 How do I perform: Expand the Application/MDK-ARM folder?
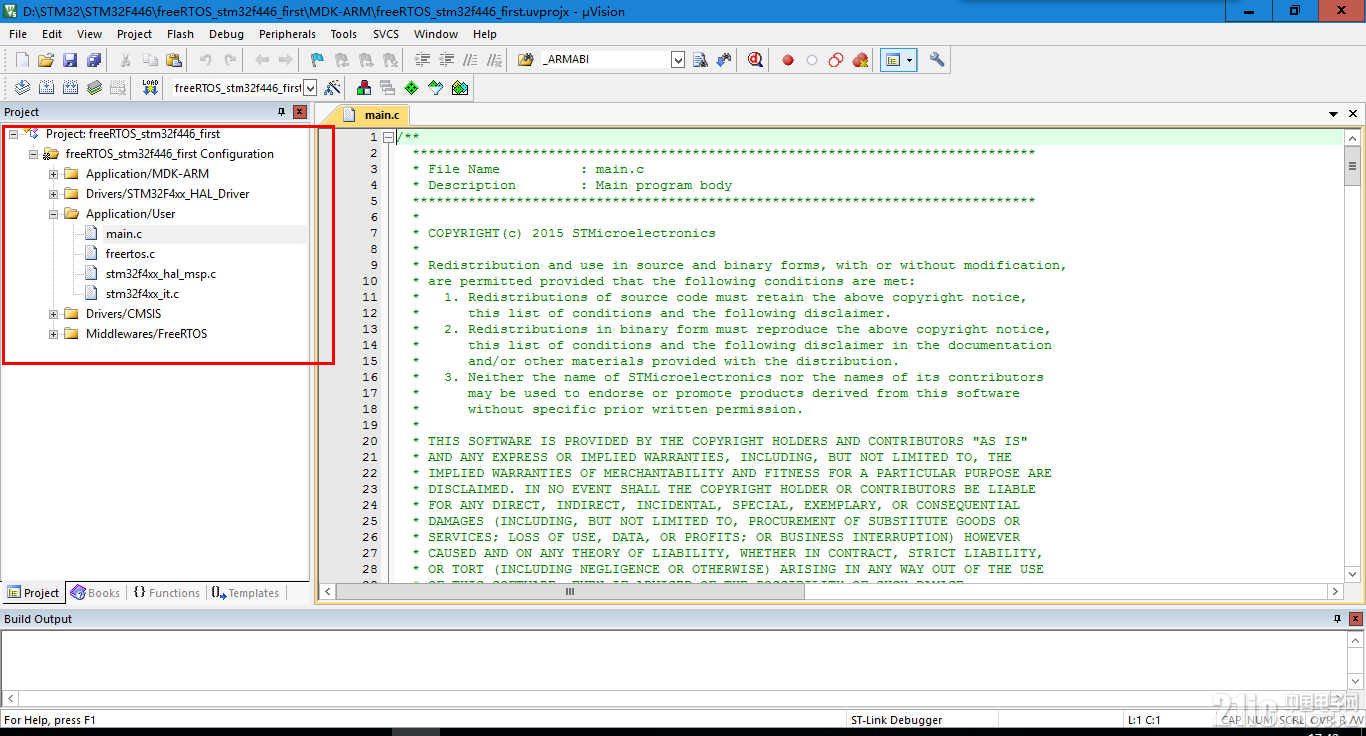click(x=54, y=173)
